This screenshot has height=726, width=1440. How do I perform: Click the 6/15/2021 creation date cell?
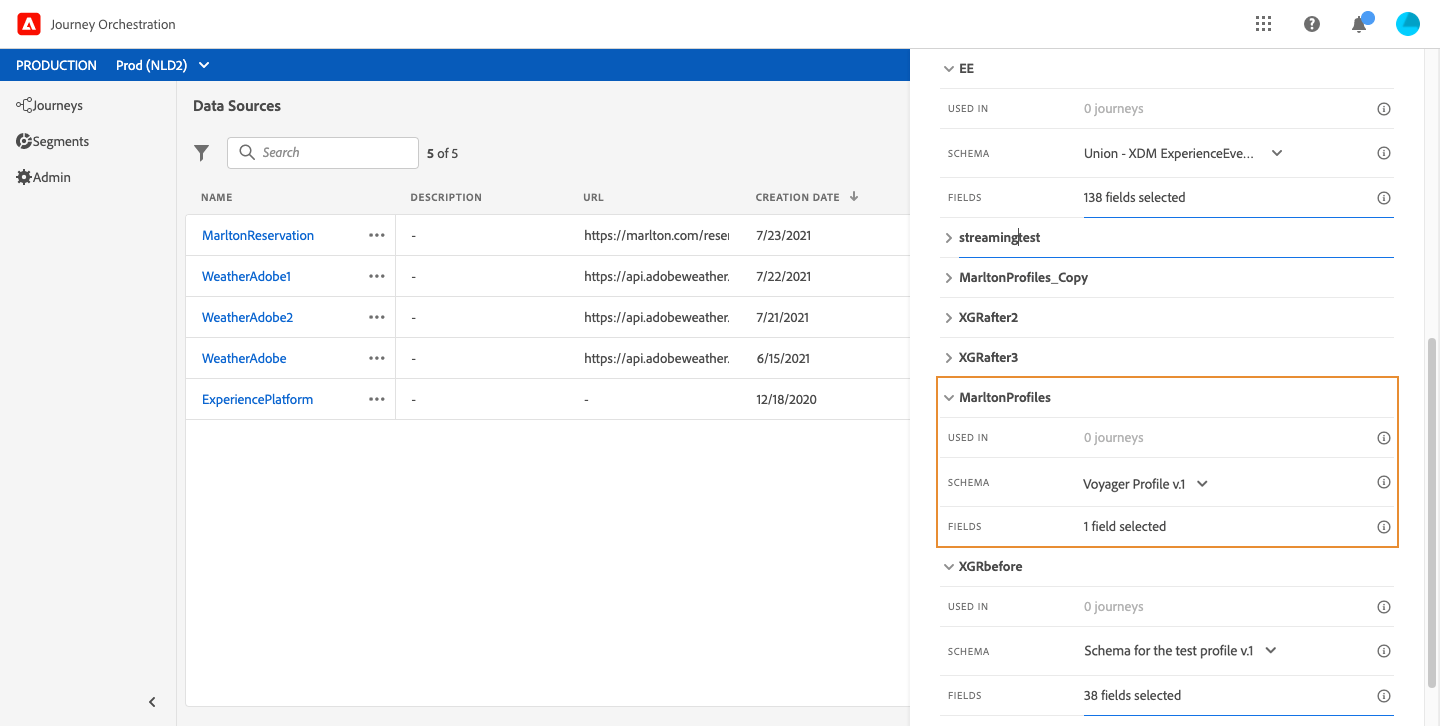pos(783,358)
